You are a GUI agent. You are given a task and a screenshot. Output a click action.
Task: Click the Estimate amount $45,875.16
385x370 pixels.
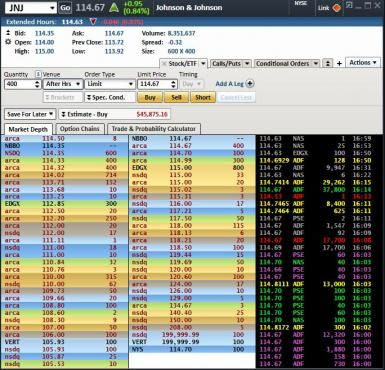click(x=152, y=114)
